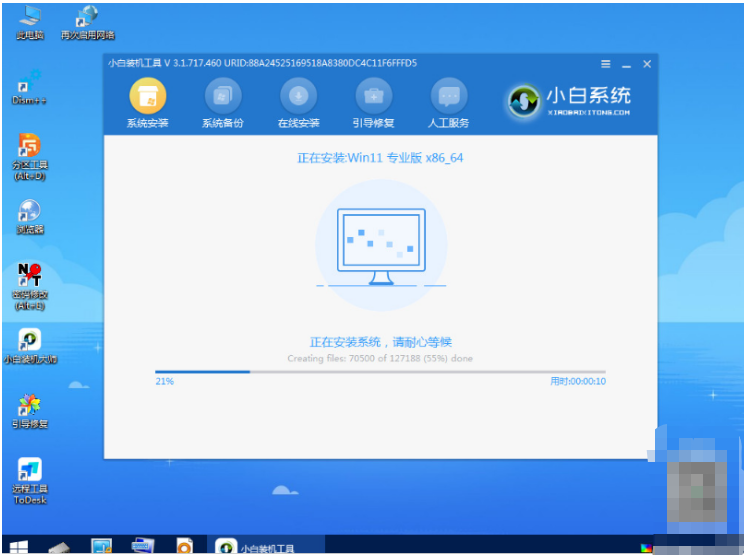Viewport: 744px width, 555px height.
Task: Click the monitor illustration in installer
Action: [x=381, y=247]
